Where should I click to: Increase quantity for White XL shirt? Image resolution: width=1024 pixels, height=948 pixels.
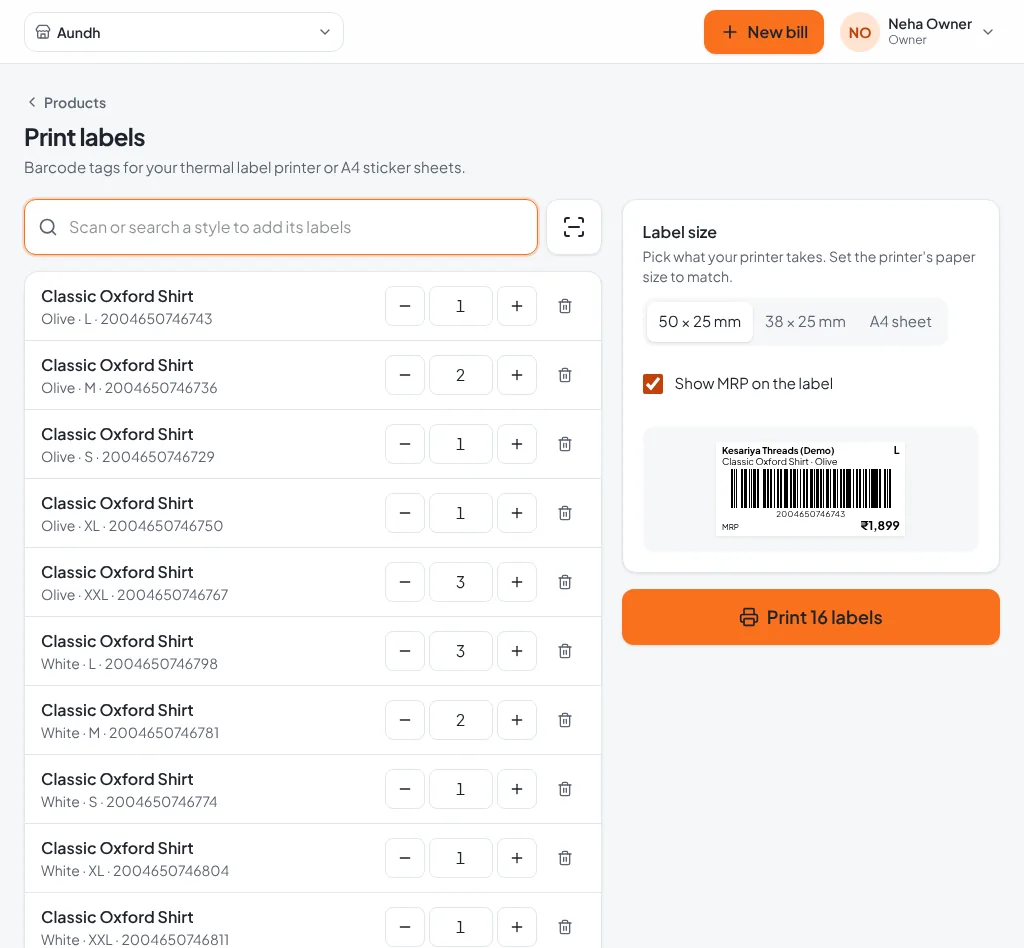tap(517, 858)
